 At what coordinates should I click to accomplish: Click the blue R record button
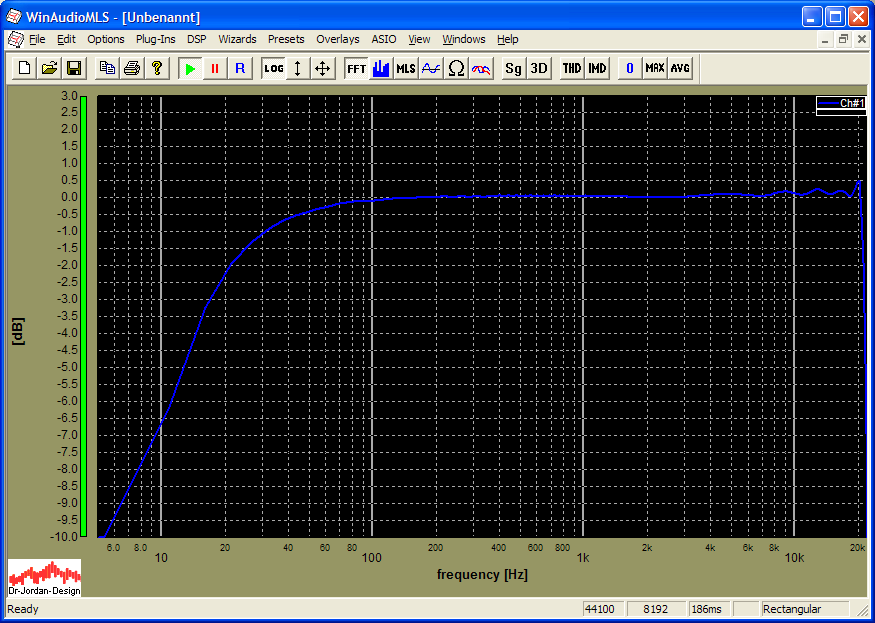(x=239, y=68)
